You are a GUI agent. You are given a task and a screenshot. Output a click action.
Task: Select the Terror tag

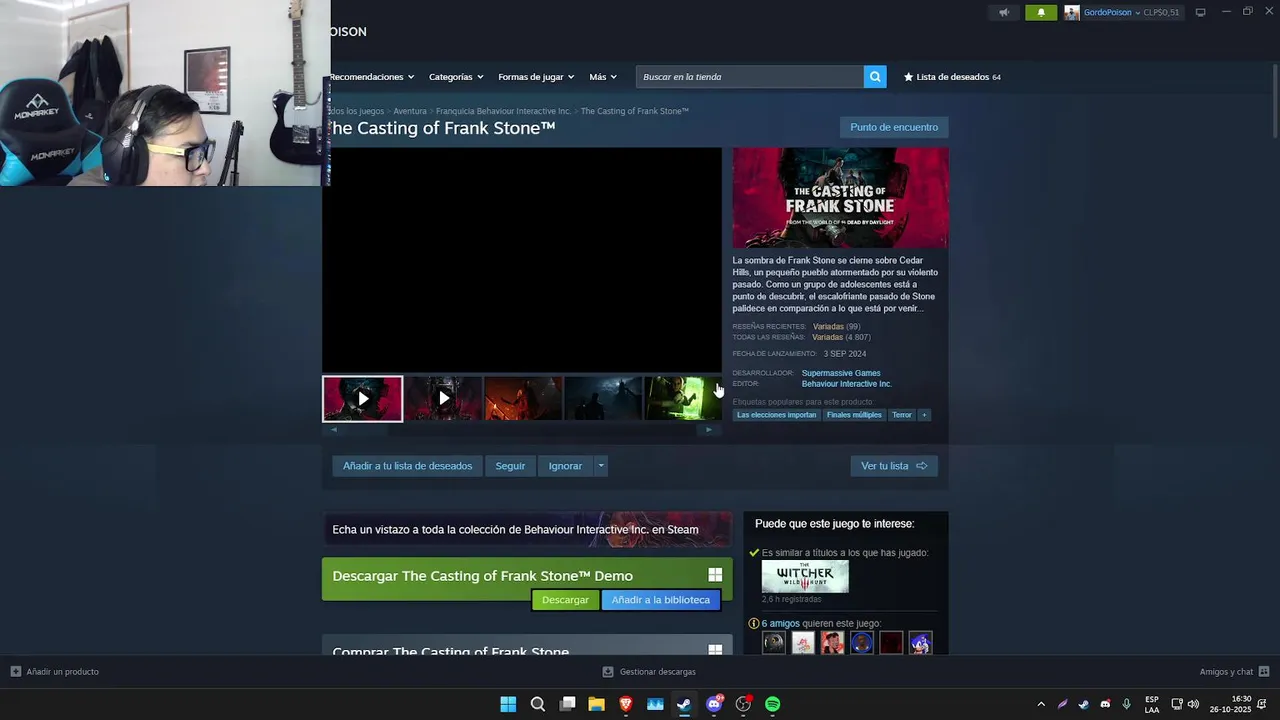902,415
